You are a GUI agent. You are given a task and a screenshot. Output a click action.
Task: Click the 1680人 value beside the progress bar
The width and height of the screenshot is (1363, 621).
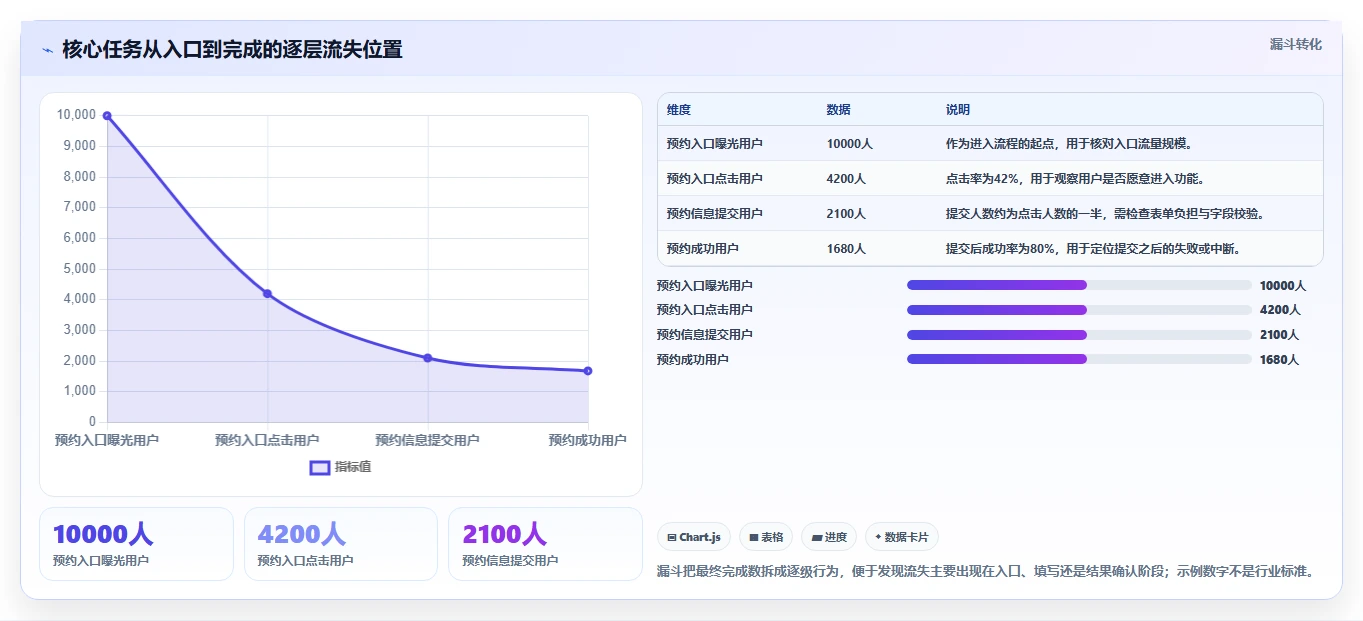pyautogui.click(x=1280, y=360)
